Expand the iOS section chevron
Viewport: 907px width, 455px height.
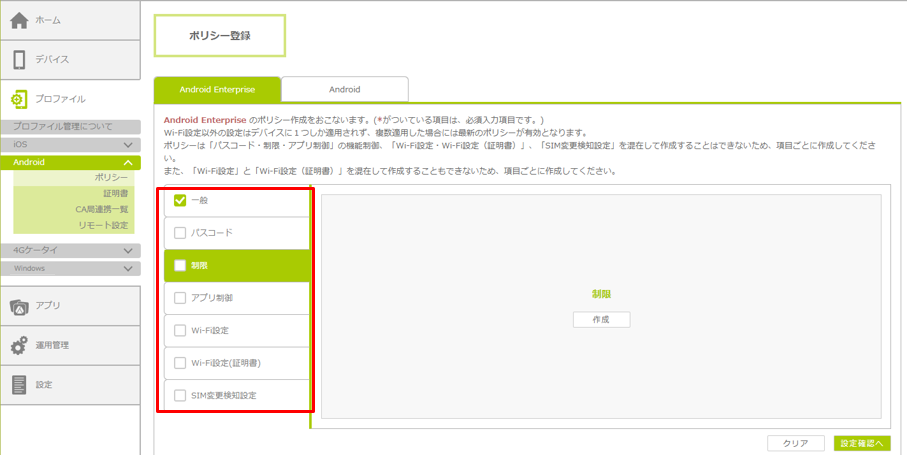[128, 145]
